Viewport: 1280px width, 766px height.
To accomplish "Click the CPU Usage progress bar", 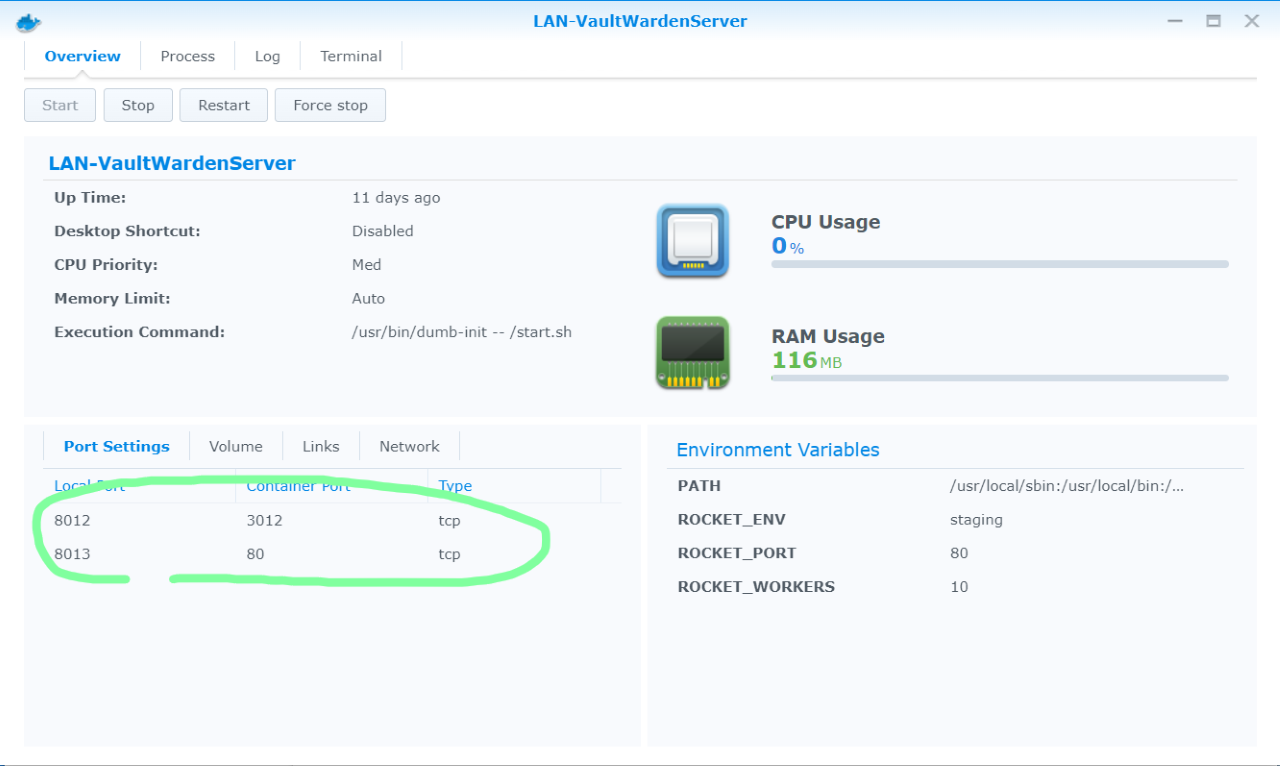I will pos(1000,264).
